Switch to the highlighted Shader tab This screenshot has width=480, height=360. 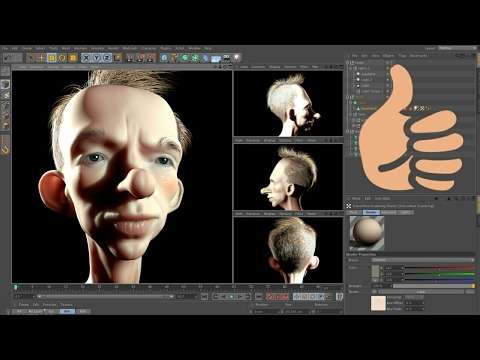pyautogui.click(x=371, y=212)
